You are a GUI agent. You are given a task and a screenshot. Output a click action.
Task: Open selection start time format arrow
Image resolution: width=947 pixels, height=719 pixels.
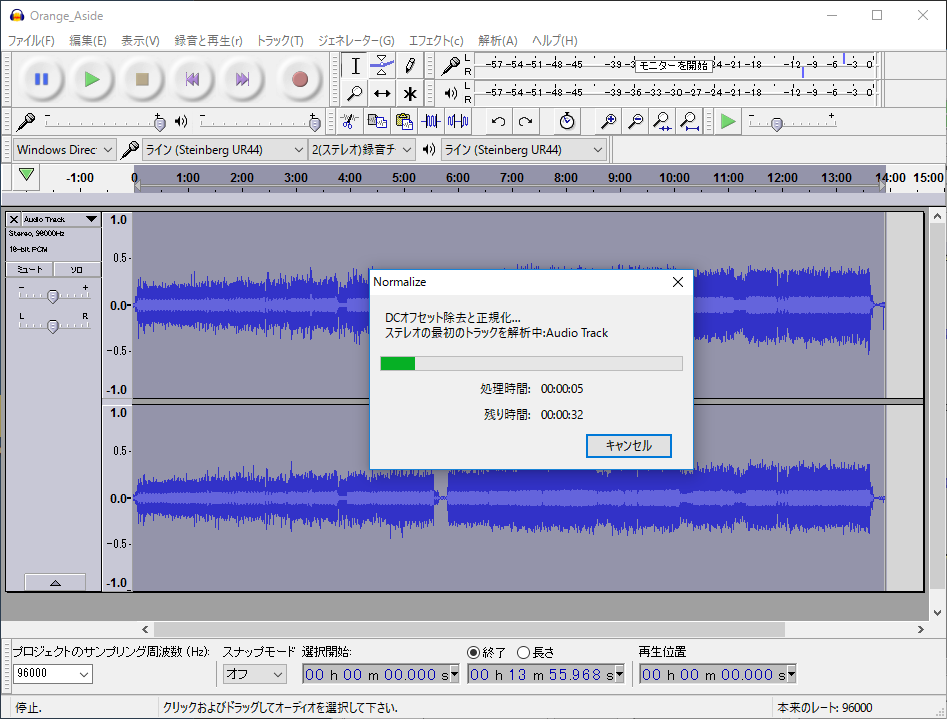[x=454, y=674]
